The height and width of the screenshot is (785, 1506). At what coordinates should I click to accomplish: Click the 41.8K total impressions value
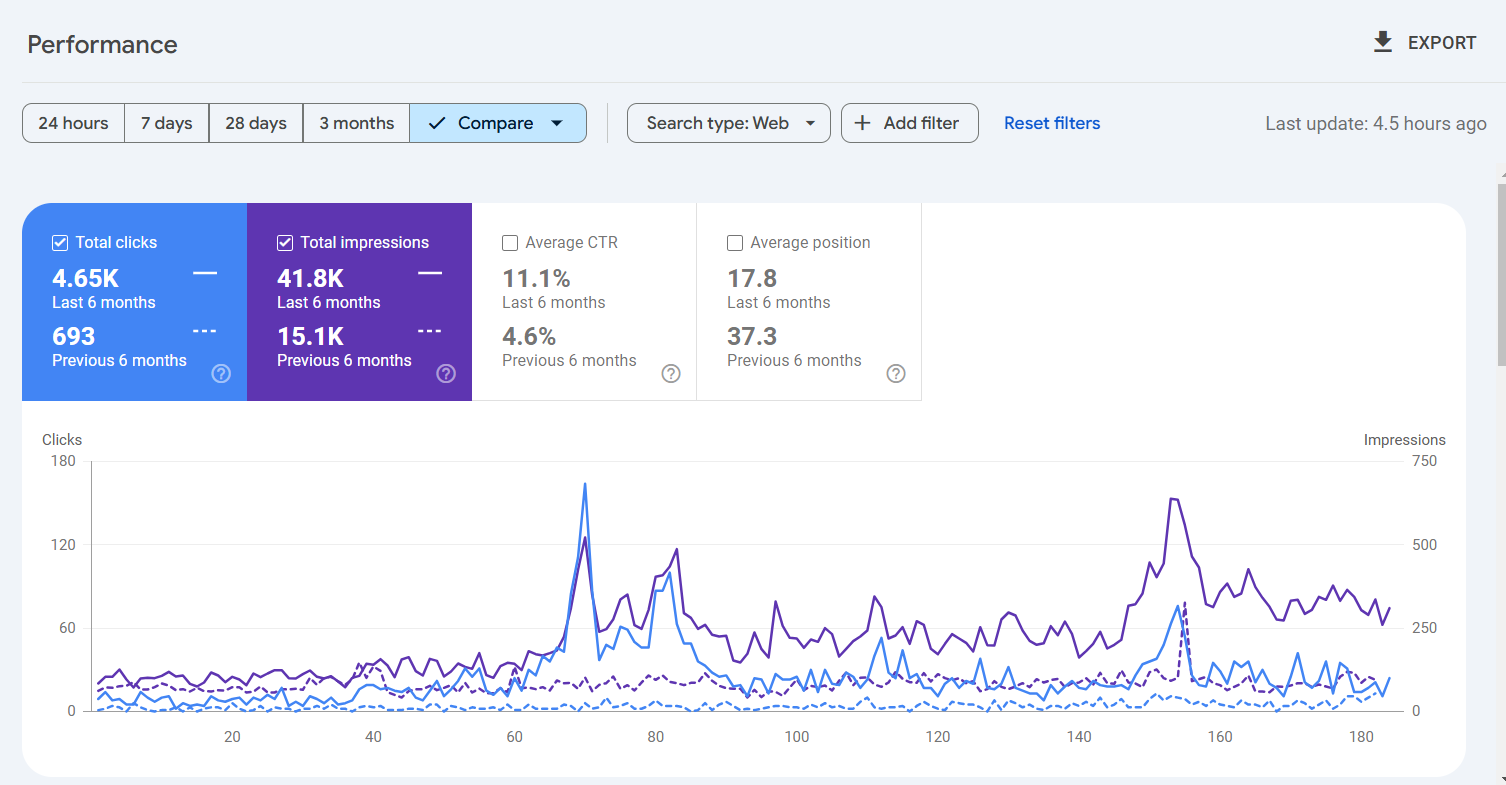[x=310, y=279]
